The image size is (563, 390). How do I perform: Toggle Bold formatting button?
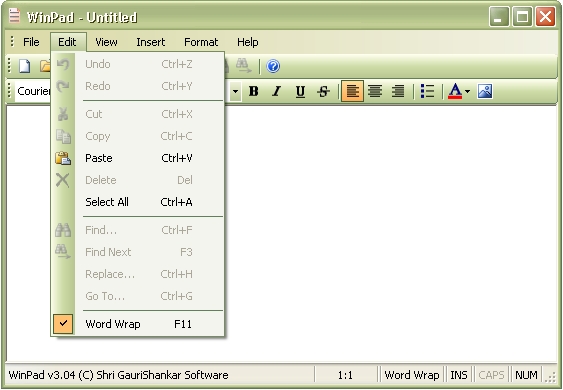pos(253,92)
